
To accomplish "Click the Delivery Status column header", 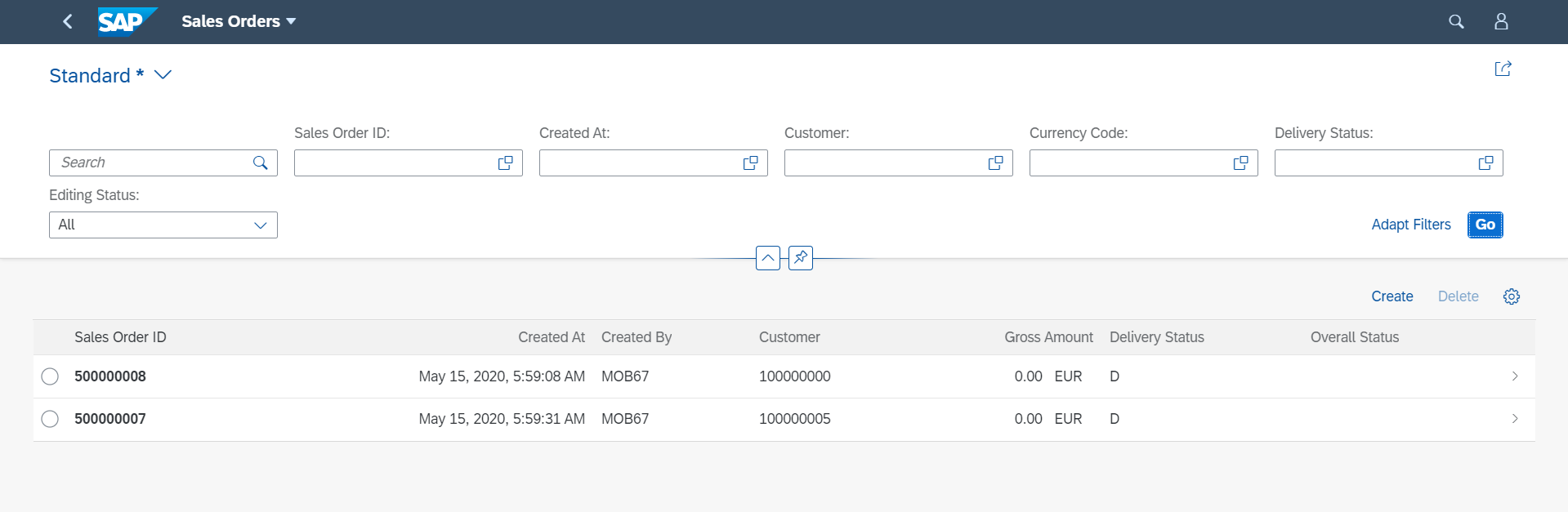I will point(1157,337).
